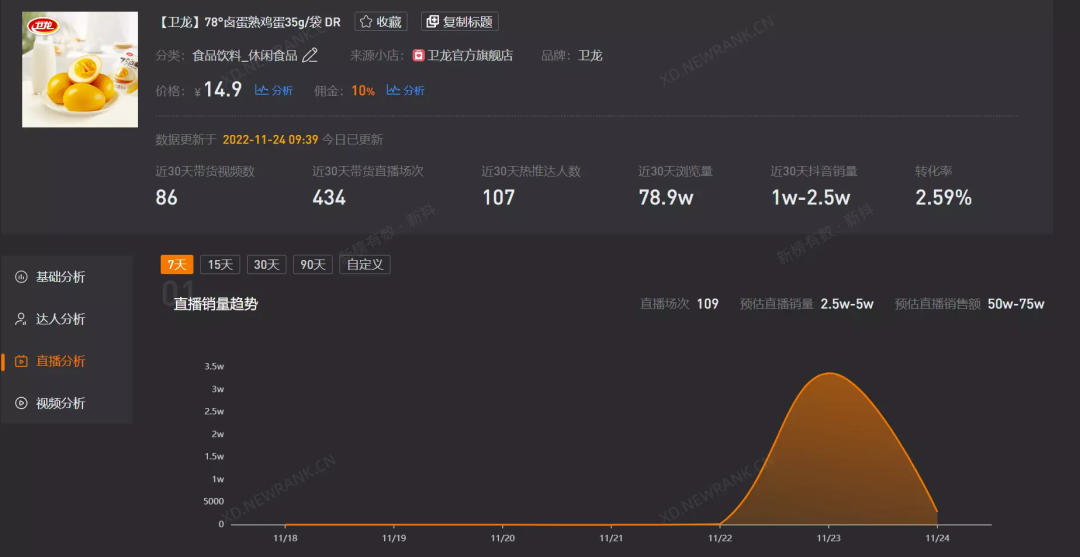This screenshot has height=557, width=1080.
Task: Click the 近30天抖音销量 value 1w-2.5w
Action: pyautogui.click(x=811, y=198)
